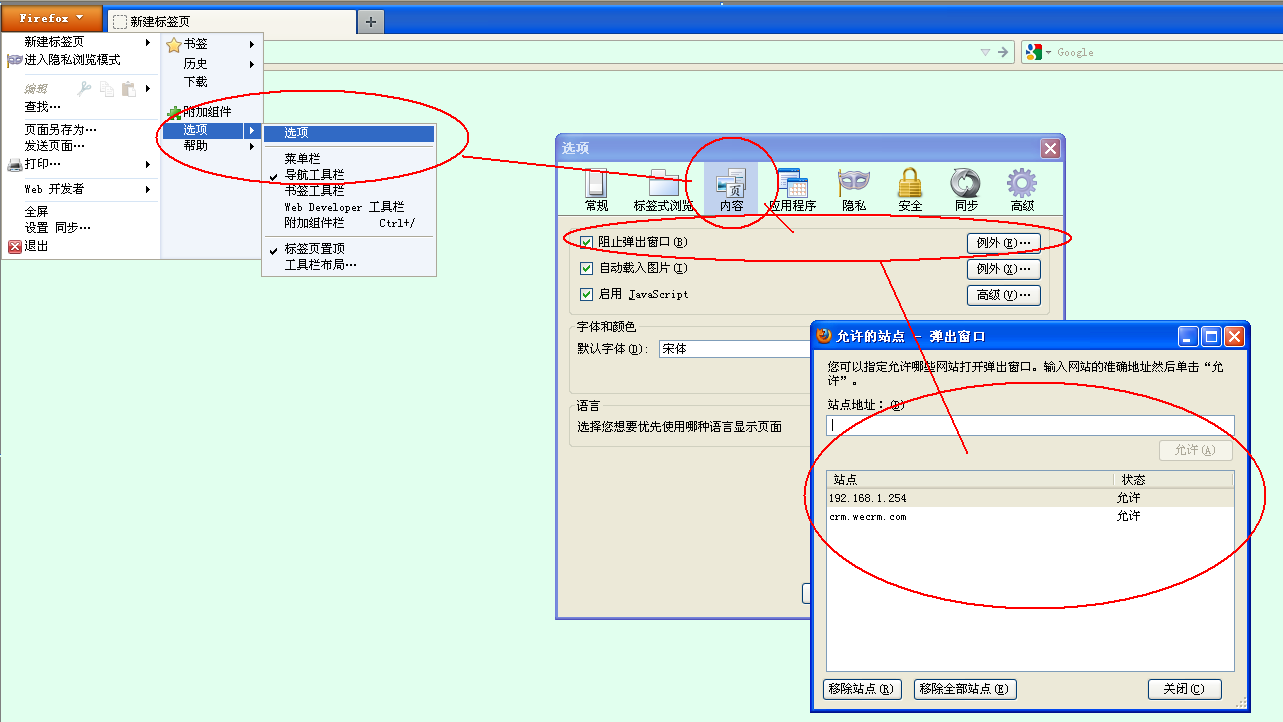This screenshot has width=1283, height=722.
Task: Open the 应用程序 applications options icon
Action: 792,190
